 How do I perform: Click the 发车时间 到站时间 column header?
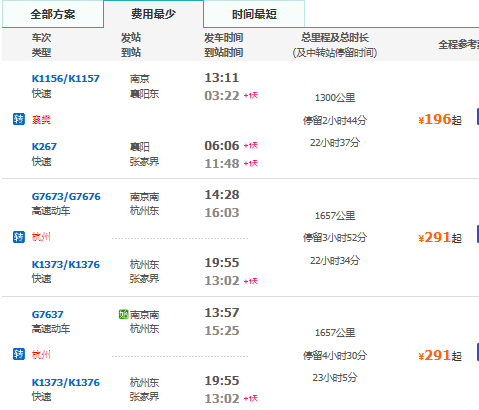(224, 45)
